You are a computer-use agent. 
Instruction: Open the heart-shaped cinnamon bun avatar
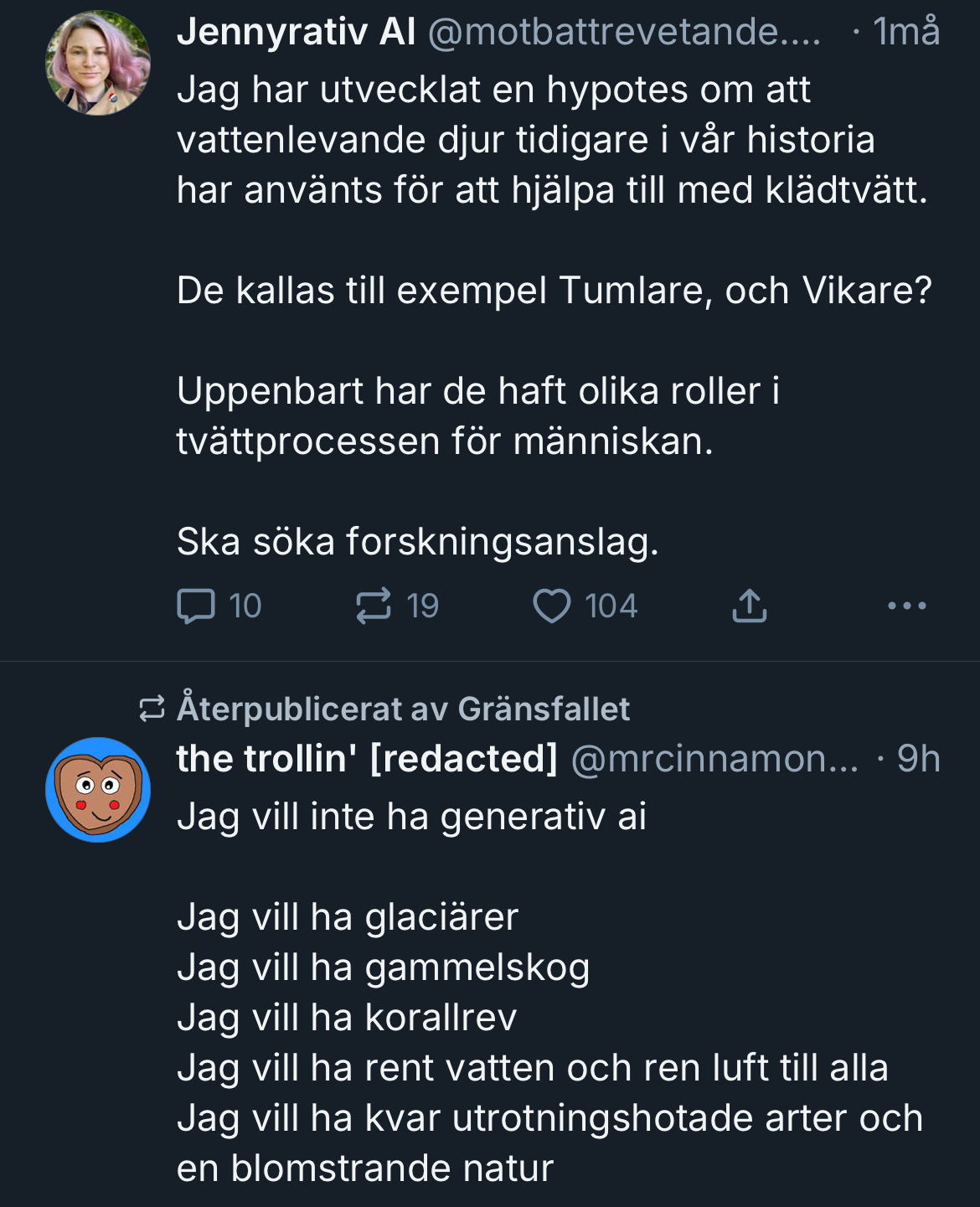(x=98, y=790)
